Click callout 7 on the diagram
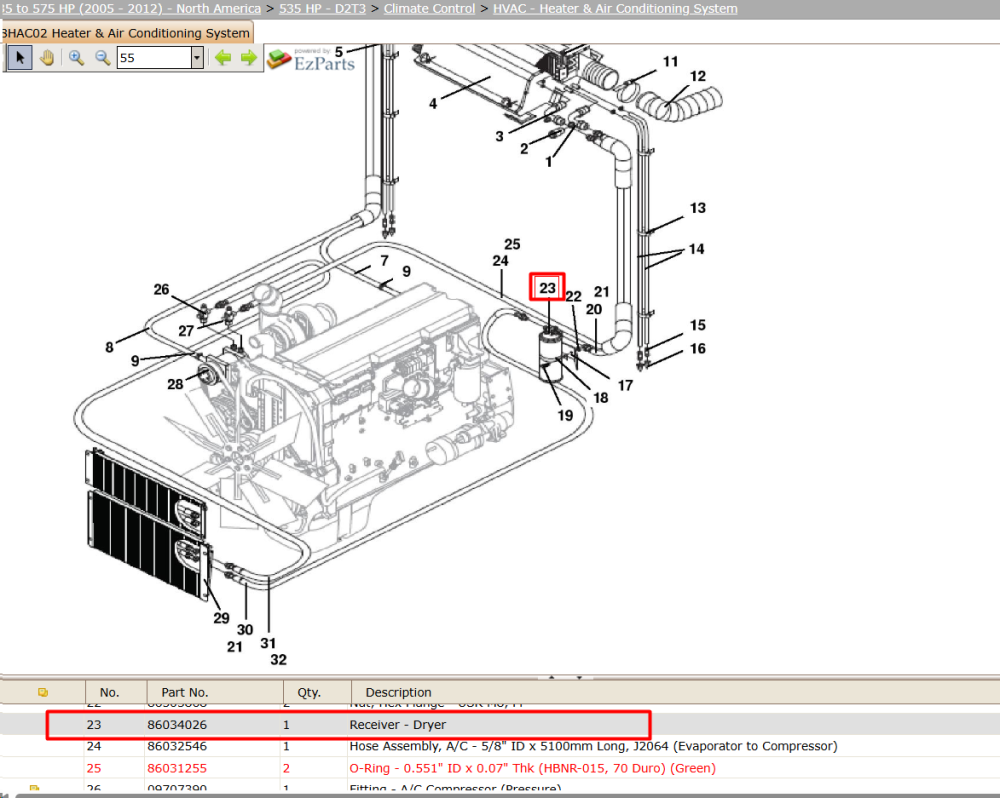The height and width of the screenshot is (798, 1000). tap(385, 260)
